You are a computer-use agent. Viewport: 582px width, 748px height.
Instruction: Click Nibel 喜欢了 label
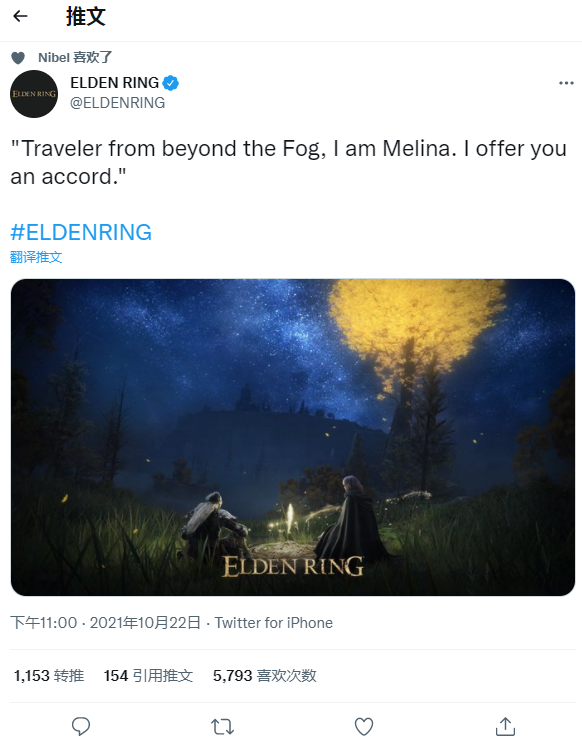(75, 58)
